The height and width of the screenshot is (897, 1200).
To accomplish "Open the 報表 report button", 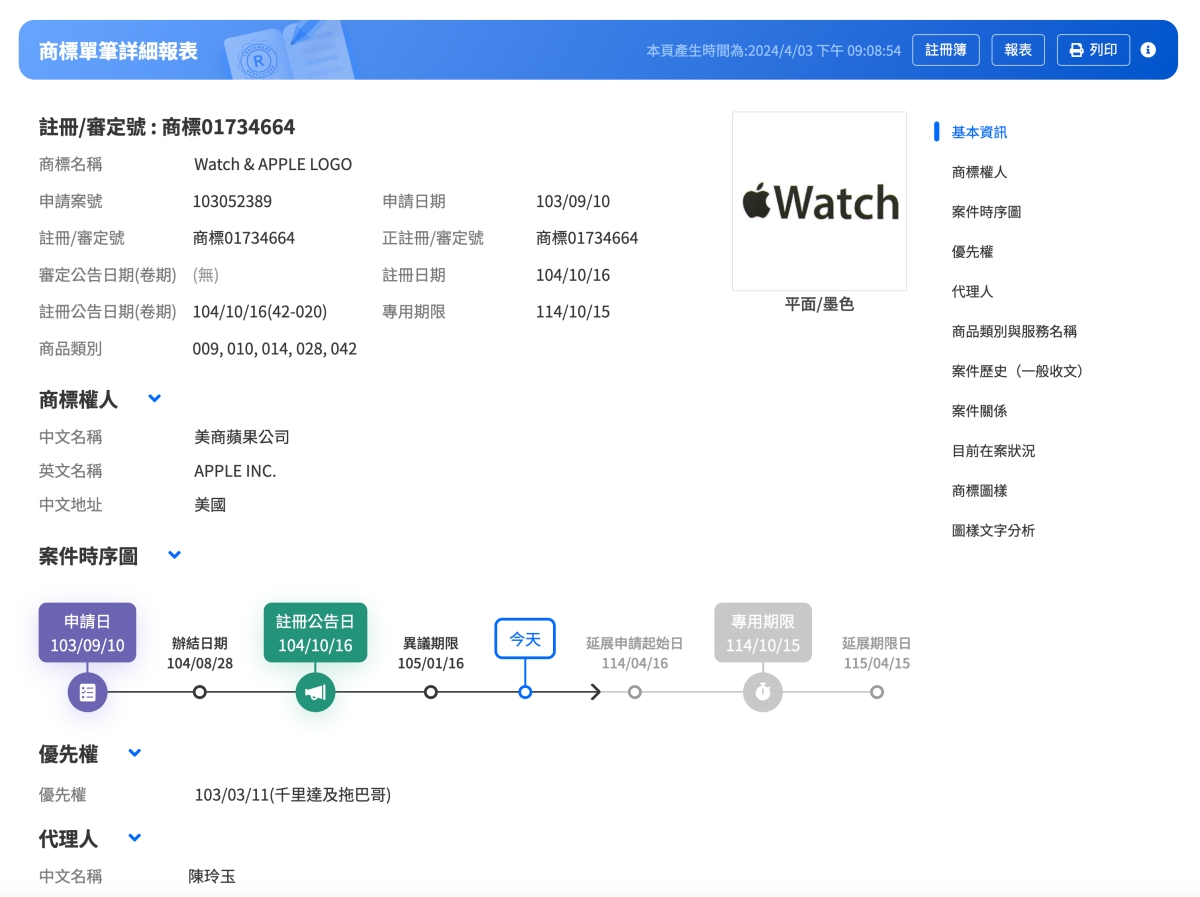I will pos(1018,50).
